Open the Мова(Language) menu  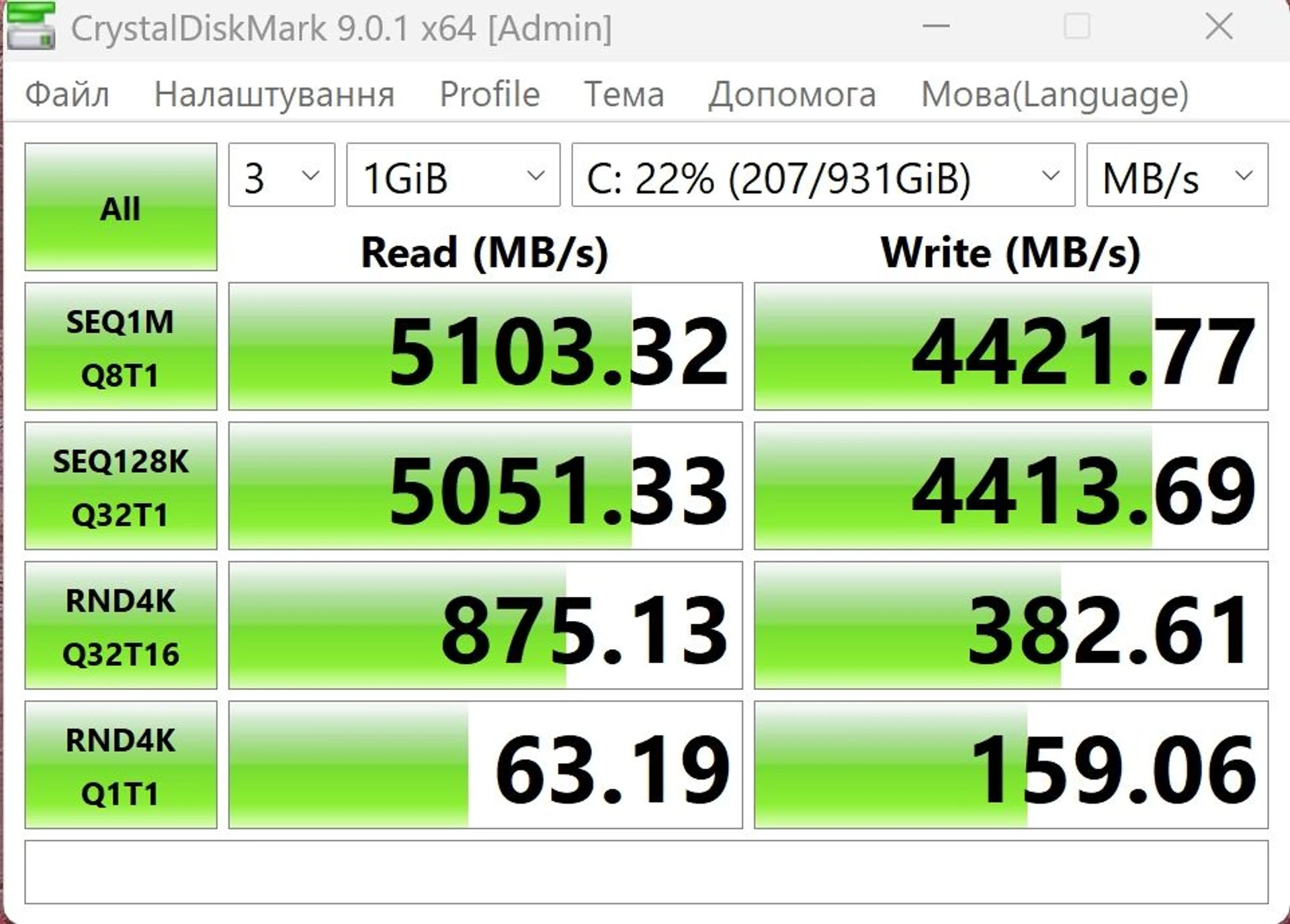pyautogui.click(x=1055, y=94)
